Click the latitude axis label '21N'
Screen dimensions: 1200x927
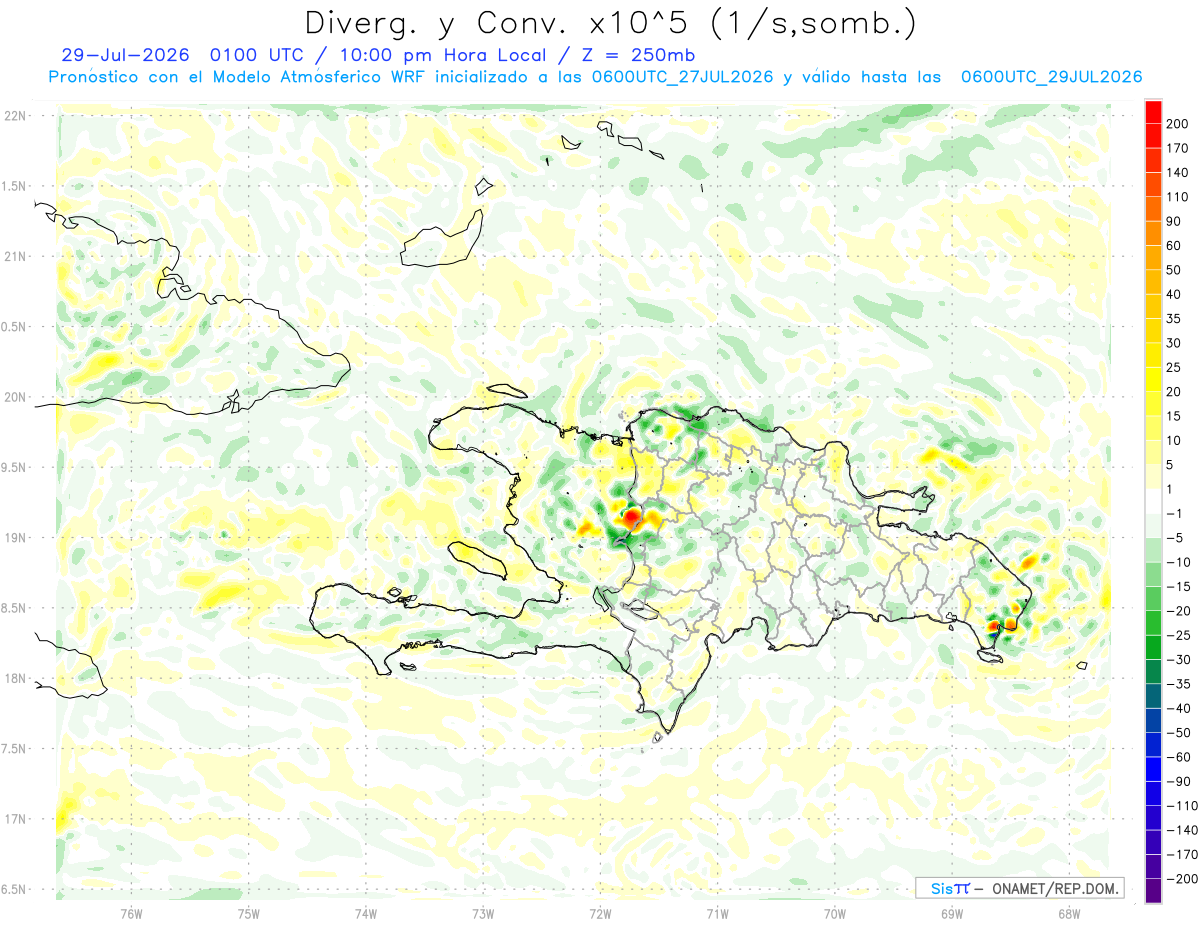pyautogui.click(x=15, y=257)
